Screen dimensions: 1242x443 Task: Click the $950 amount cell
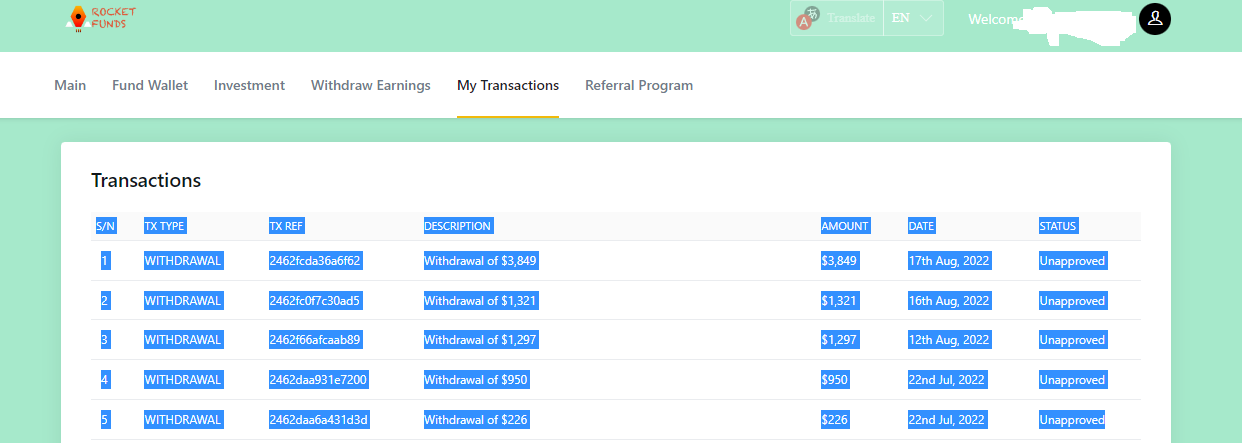[835, 380]
